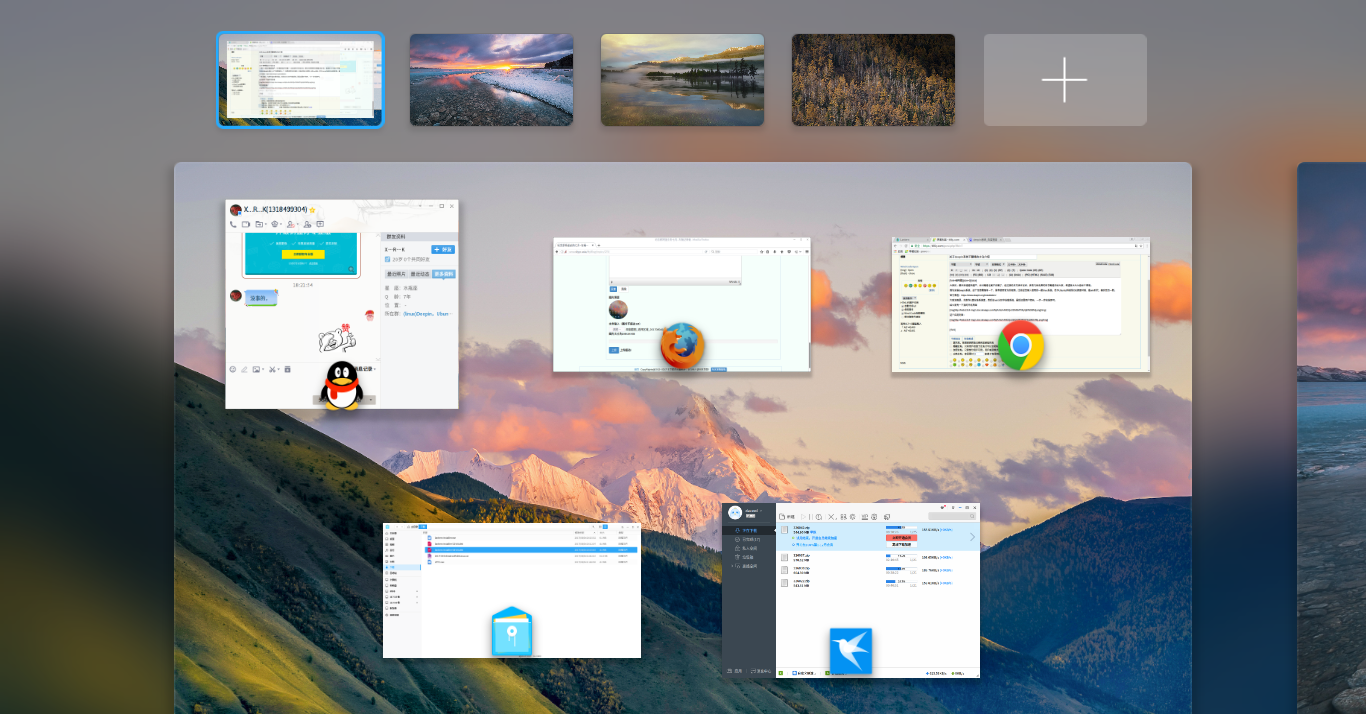Click the blue add-friend button in QQ window
The width and height of the screenshot is (1366, 714).
pos(443,249)
